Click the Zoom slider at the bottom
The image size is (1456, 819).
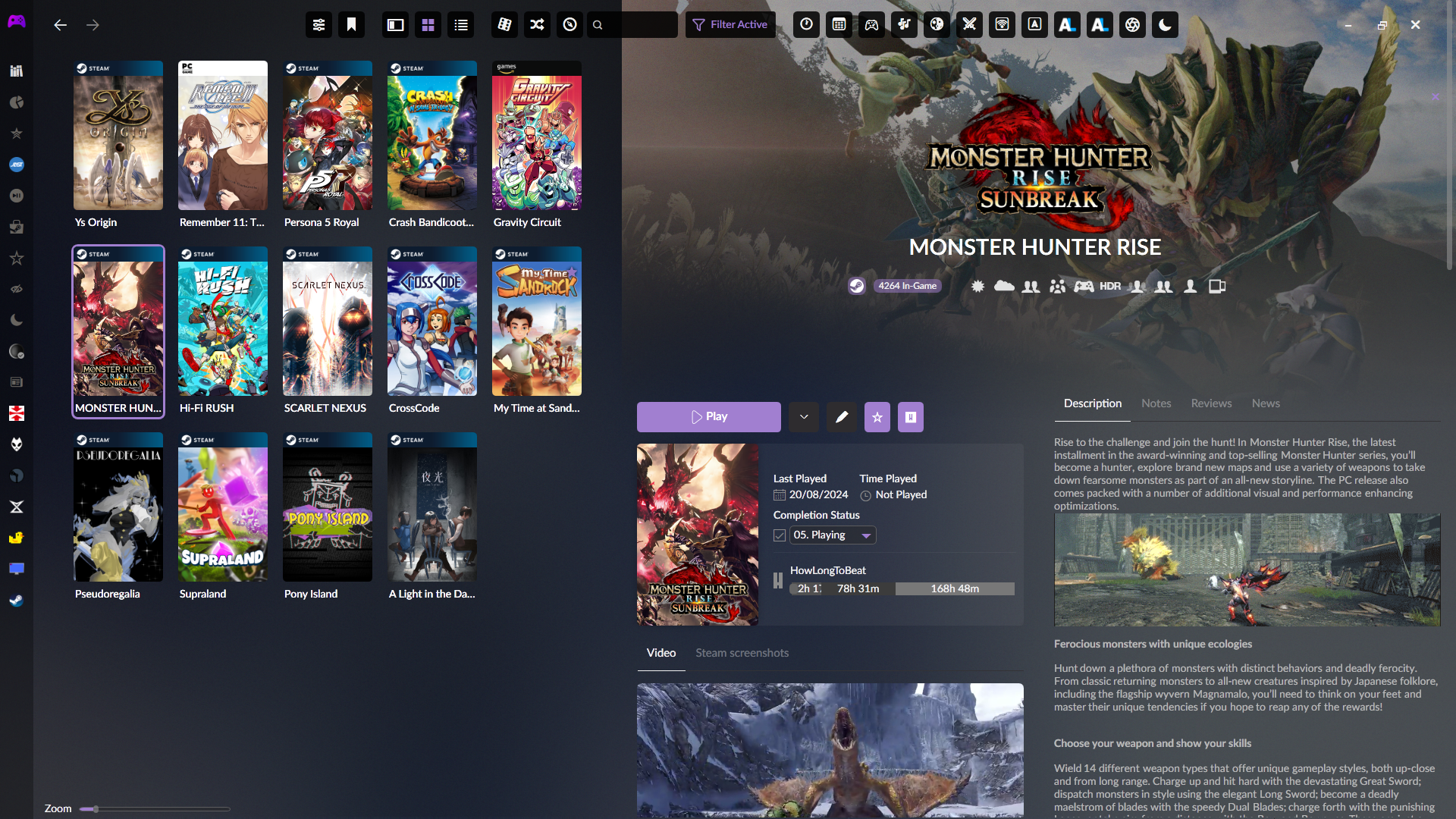coord(155,809)
